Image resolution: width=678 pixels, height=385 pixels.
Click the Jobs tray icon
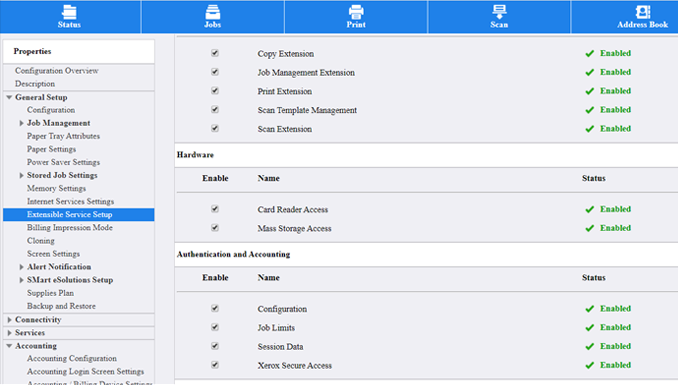(212, 12)
